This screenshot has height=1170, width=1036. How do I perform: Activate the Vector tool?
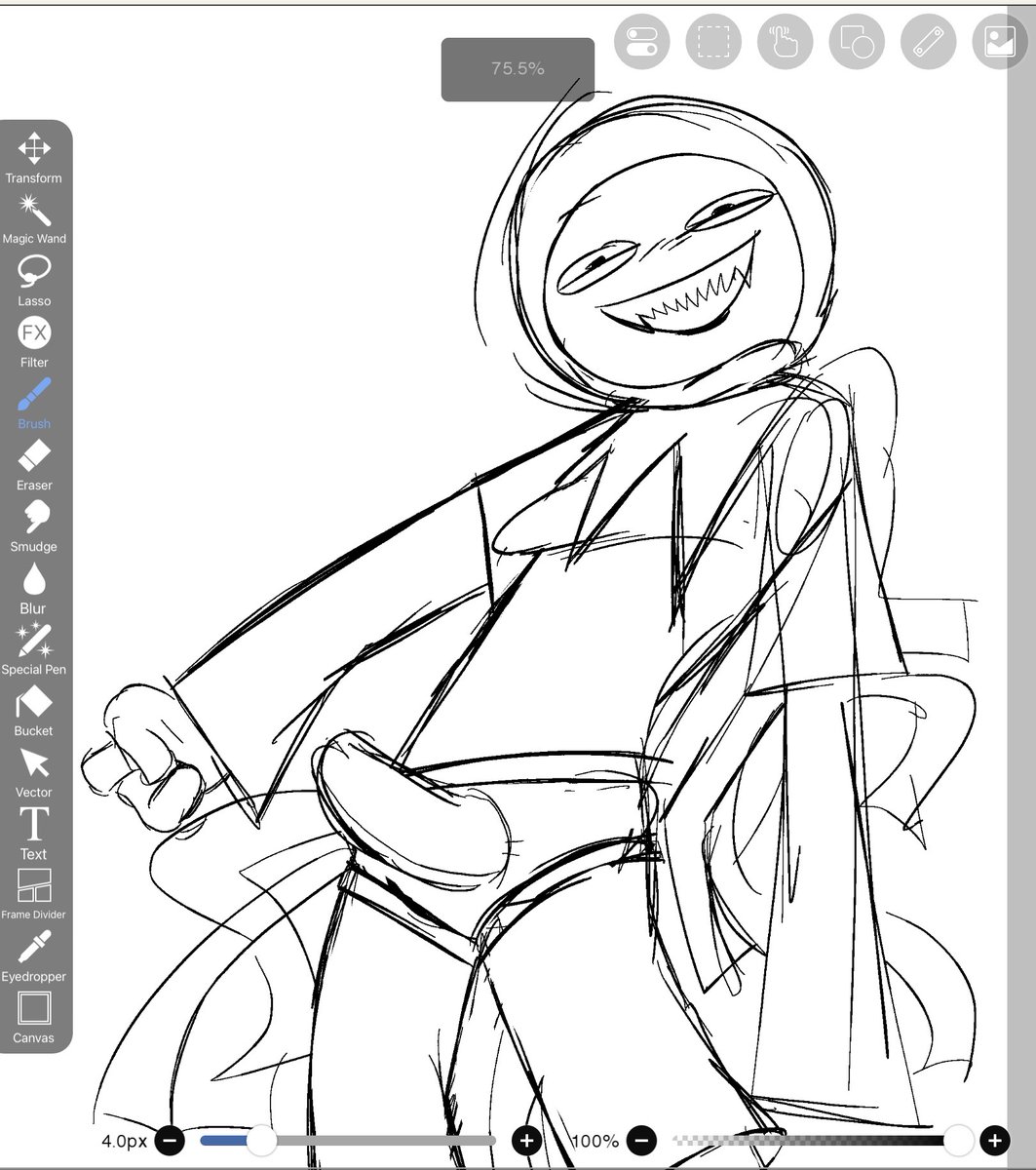[34, 772]
